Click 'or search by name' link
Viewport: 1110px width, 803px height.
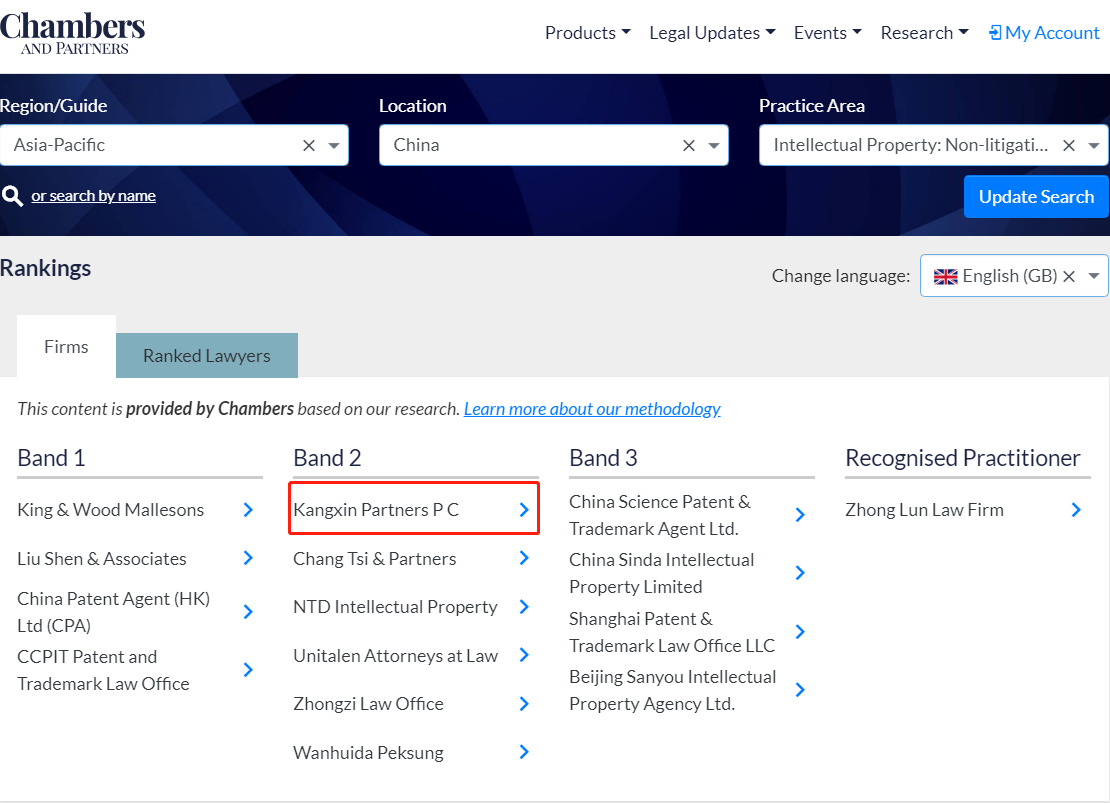(93, 195)
